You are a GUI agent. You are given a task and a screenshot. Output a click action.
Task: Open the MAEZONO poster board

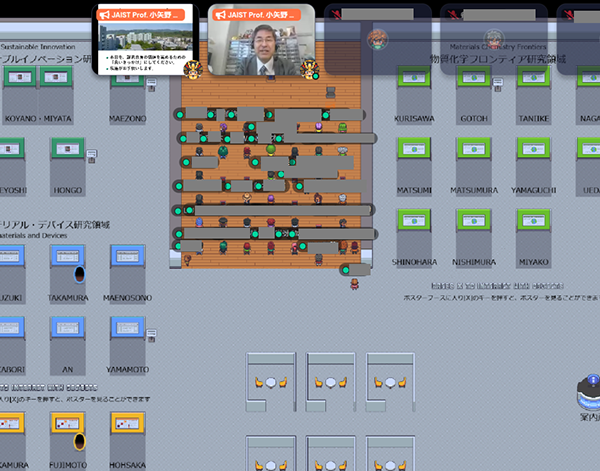(127, 80)
